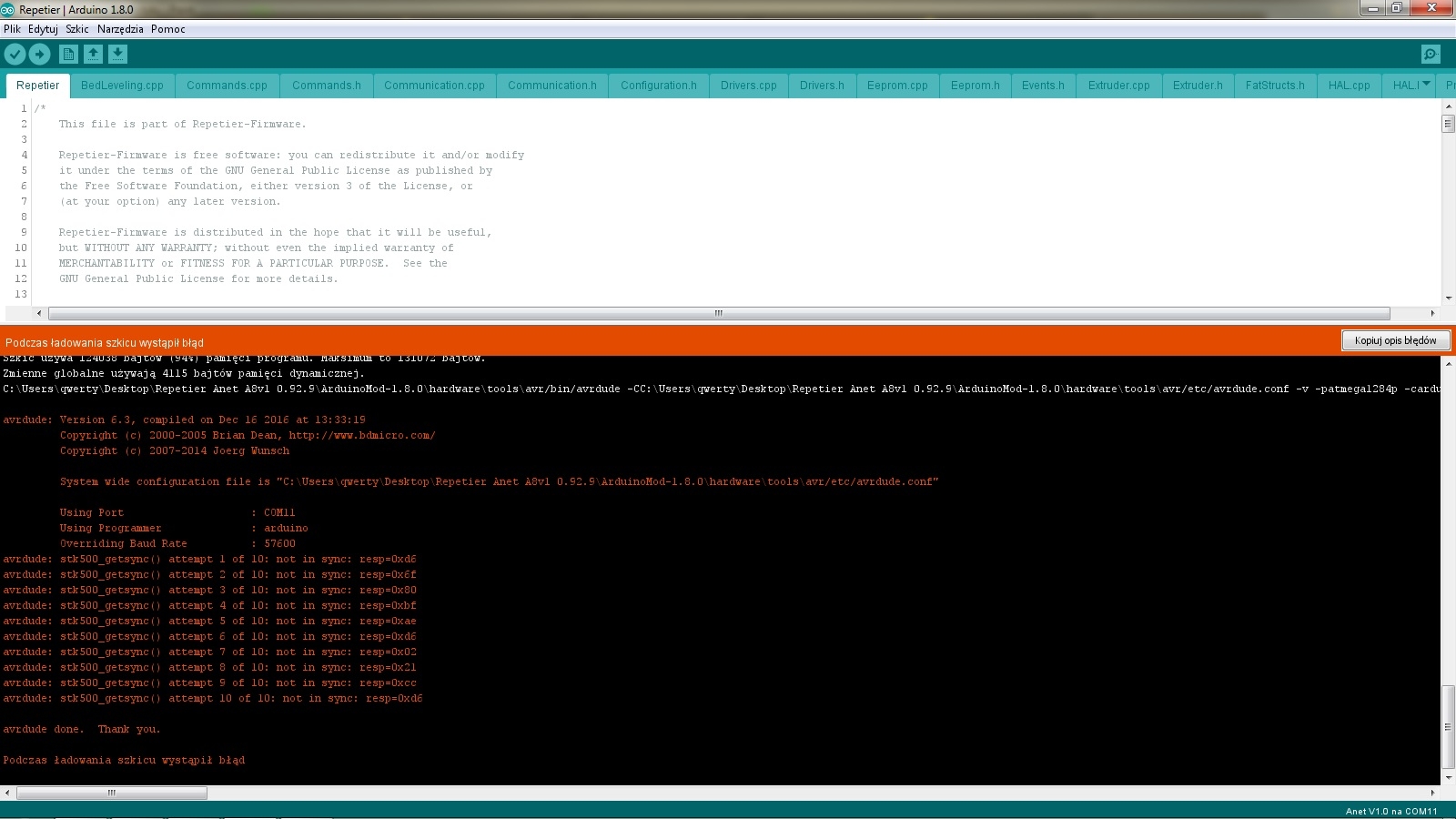
Task: Click the console horizontal scrollbar left arrow
Action: (x=6, y=793)
